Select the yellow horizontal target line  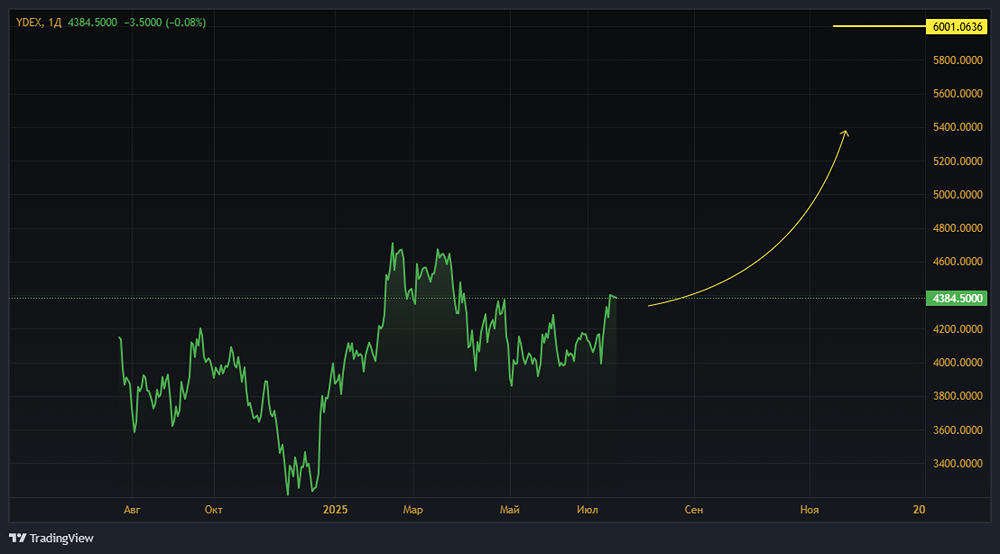pyautogui.click(x=879, y=26)
